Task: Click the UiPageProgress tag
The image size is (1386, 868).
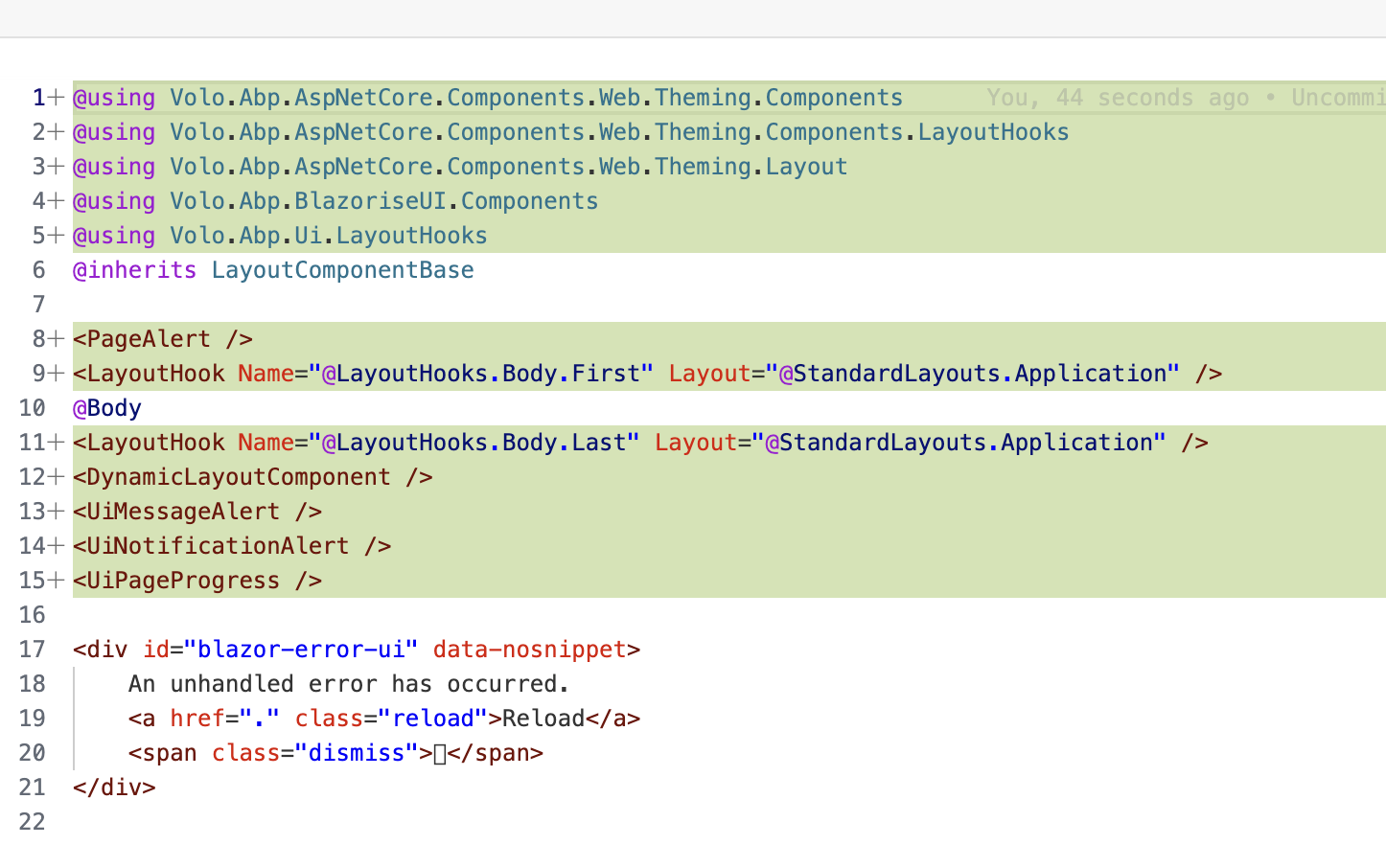Action: tap(183, 581)
